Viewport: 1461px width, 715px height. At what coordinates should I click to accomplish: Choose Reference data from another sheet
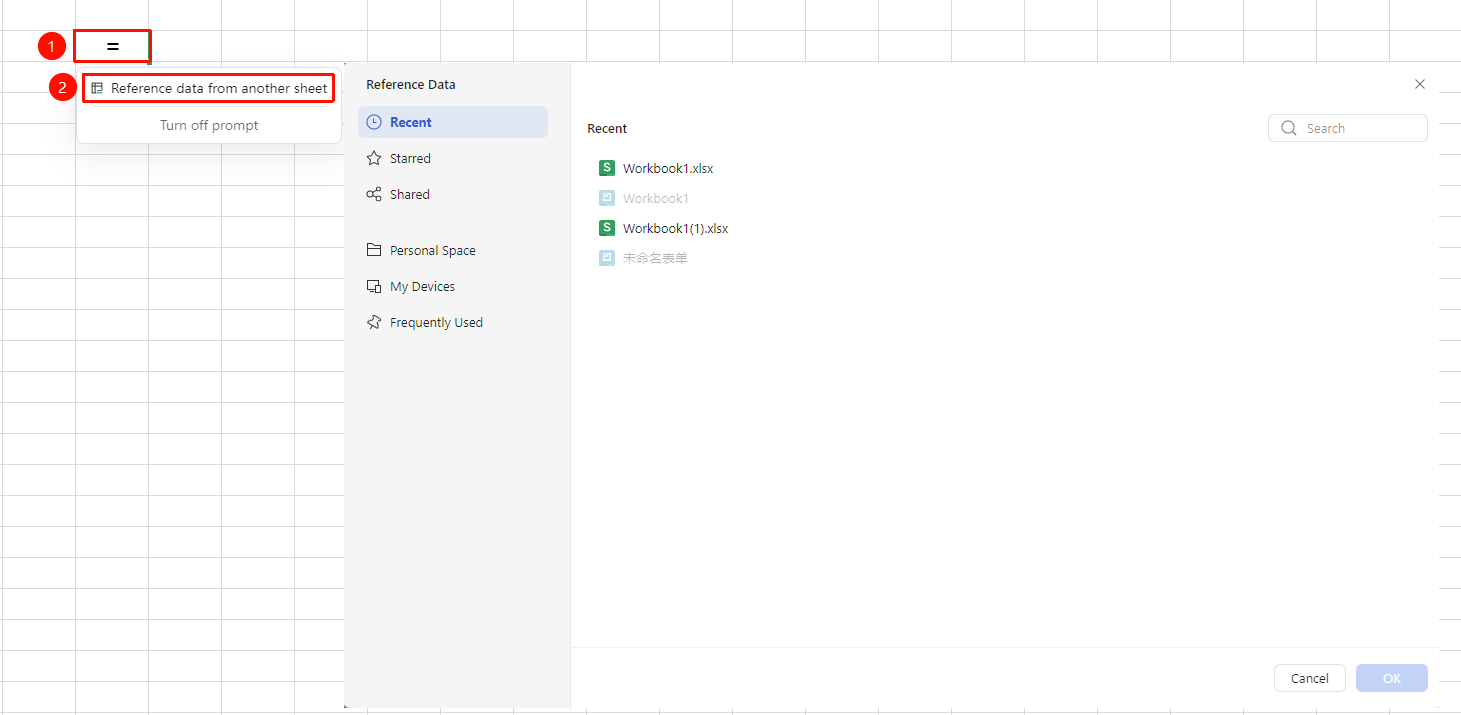click(x=208, y=88)
